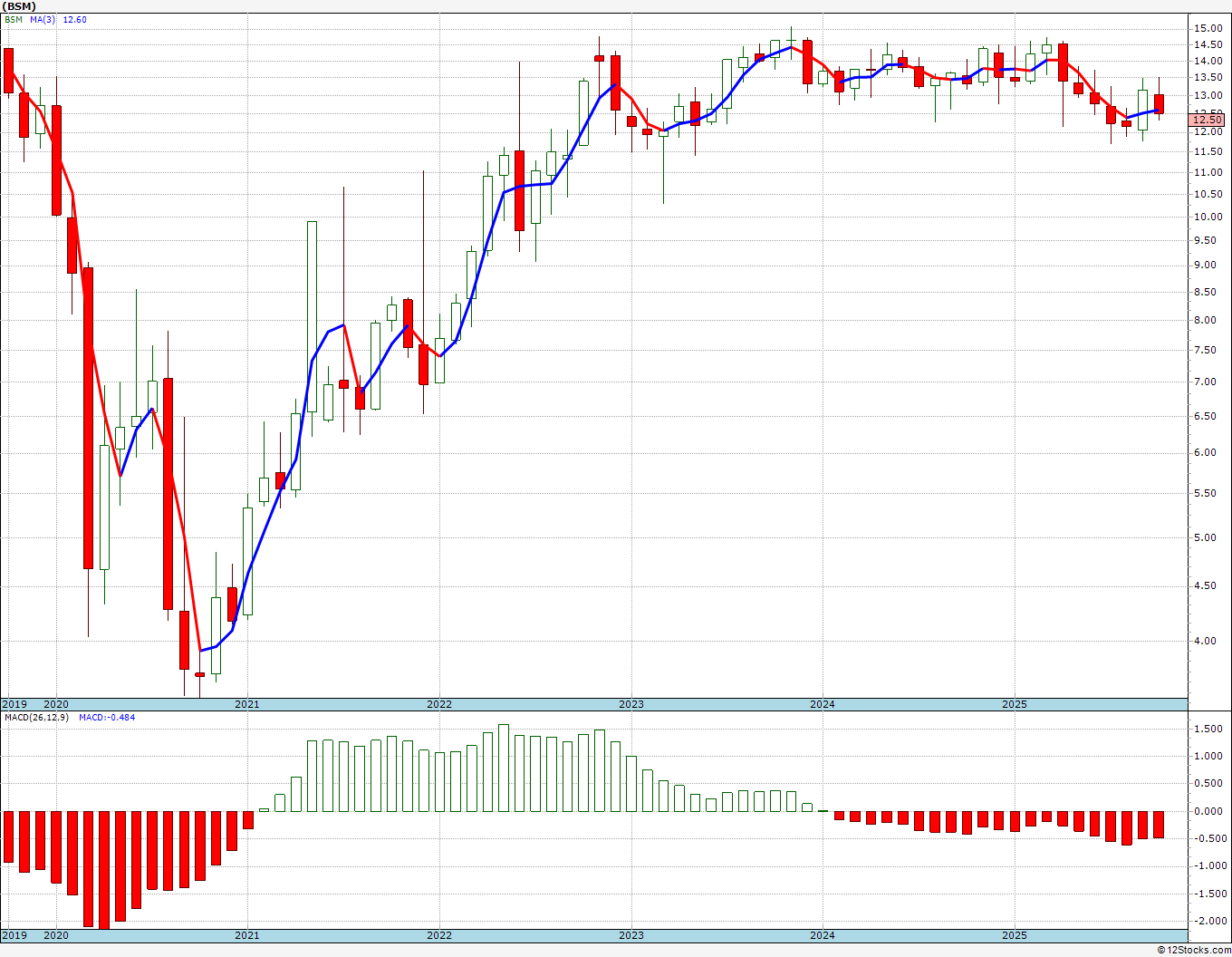1232x957 pixels.
Task: Click 2023 on the MACD panel time axis
Action: point(631,935)
